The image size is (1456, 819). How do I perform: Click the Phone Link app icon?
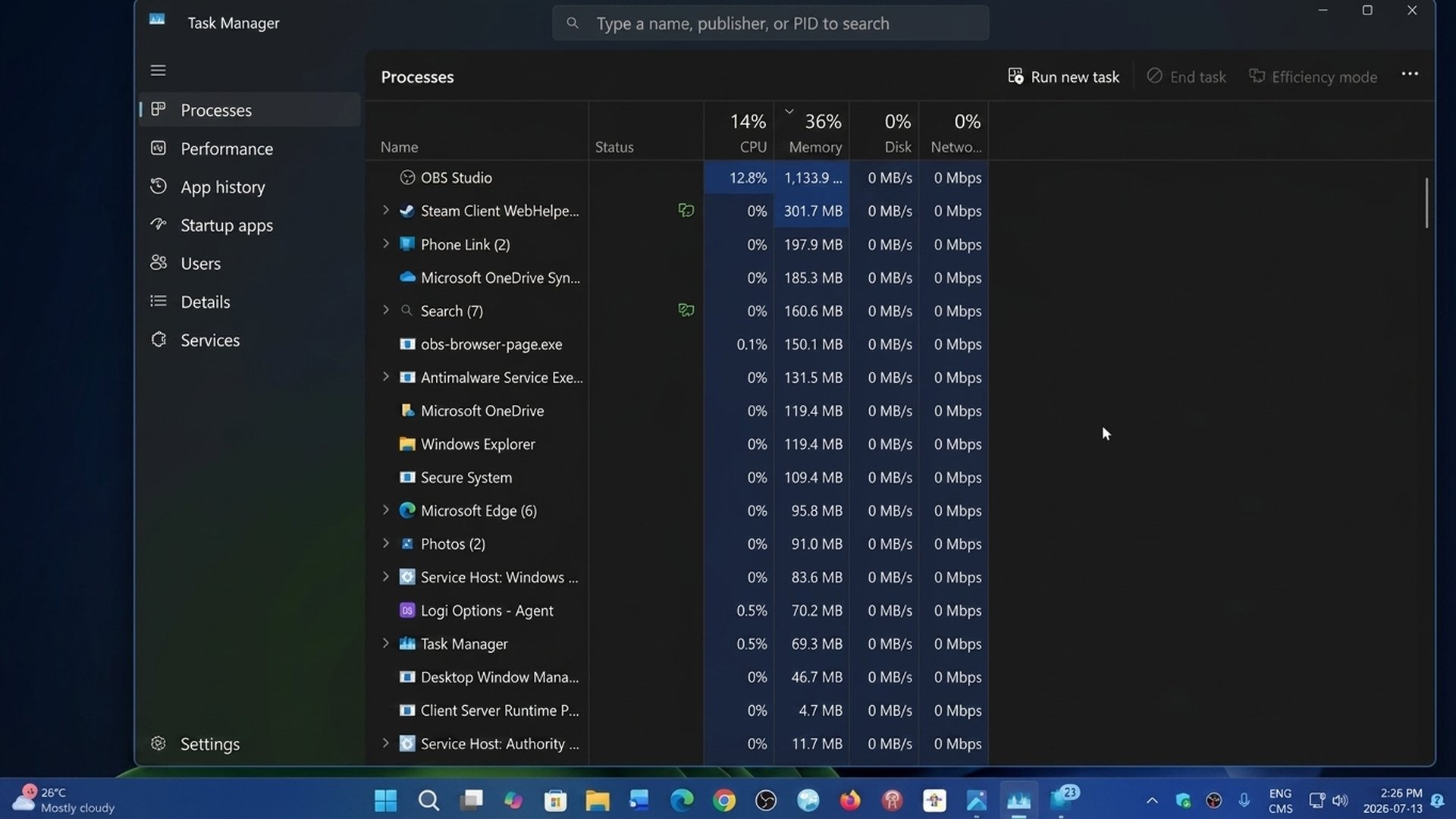coord(407,244)
